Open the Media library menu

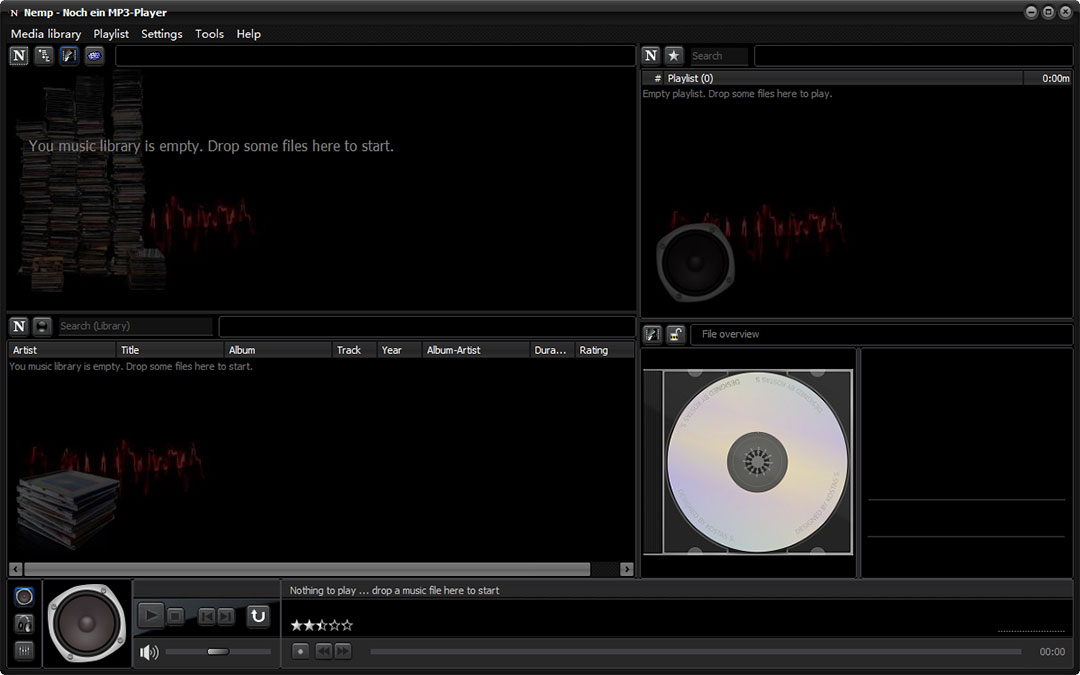tap(46, 34)
